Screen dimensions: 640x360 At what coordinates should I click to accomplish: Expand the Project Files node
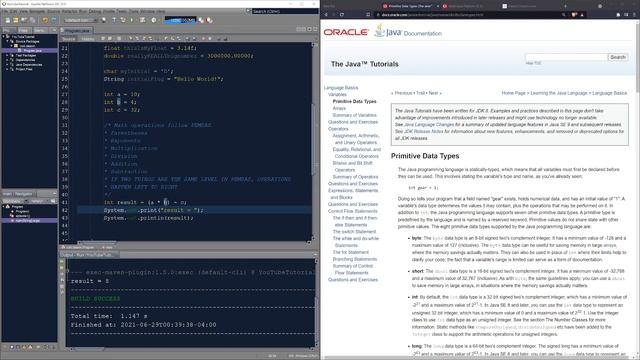pyautogui.click(x=7, y=69)
